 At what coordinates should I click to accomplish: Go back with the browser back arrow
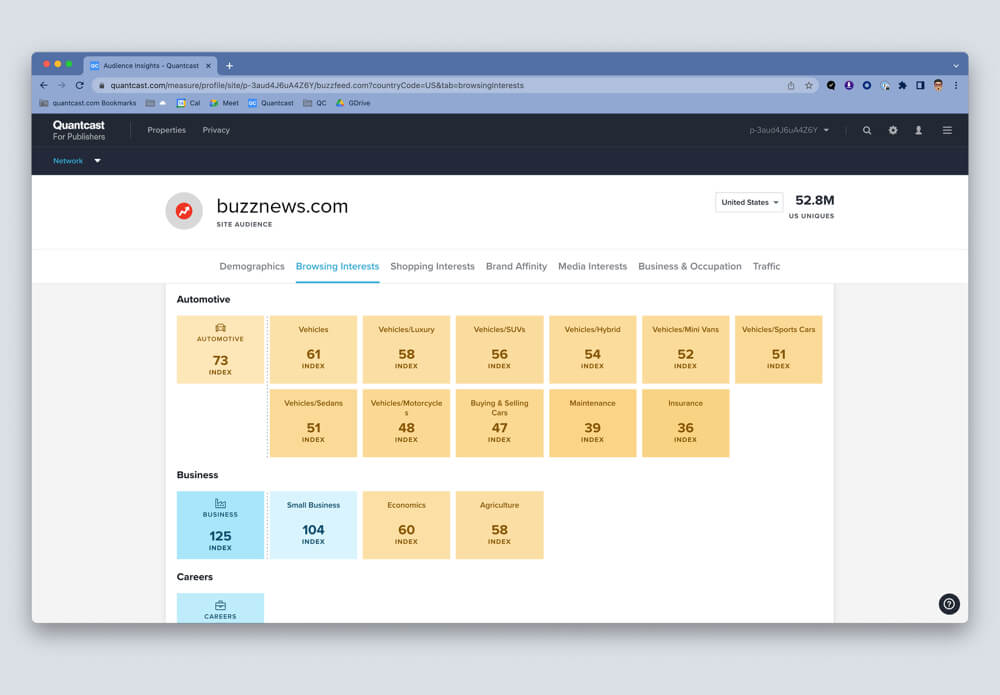pyautogui.click(x=44, y=85)
